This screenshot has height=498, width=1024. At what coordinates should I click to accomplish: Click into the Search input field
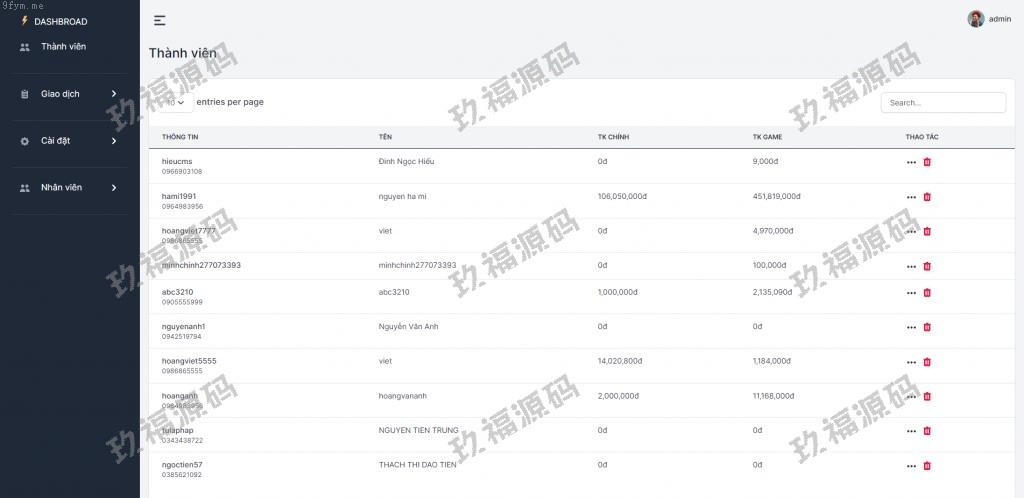pyautogui.click(x=943, y=103)
